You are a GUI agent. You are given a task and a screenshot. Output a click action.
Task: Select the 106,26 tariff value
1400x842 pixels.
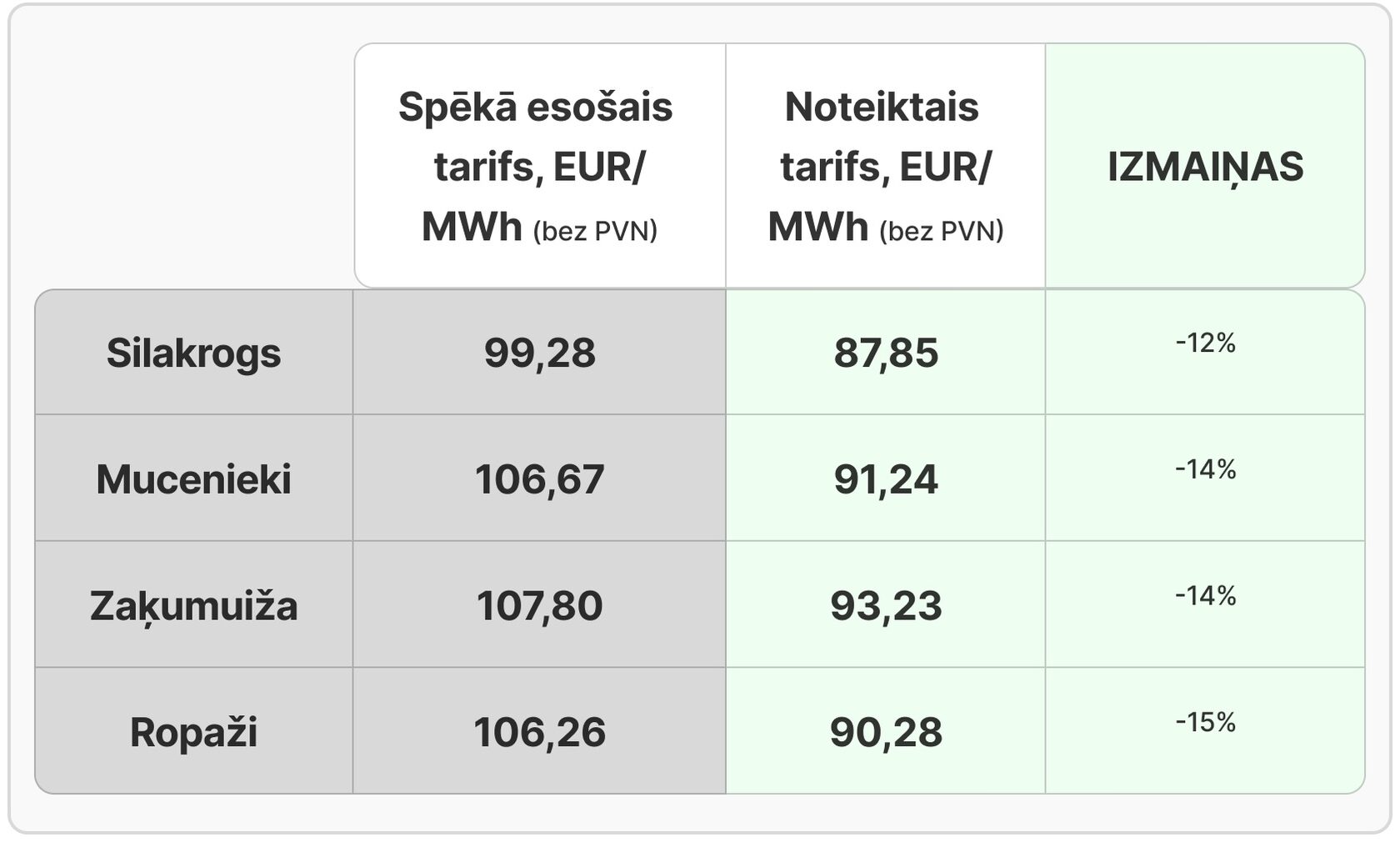click(x=539, y=732)
